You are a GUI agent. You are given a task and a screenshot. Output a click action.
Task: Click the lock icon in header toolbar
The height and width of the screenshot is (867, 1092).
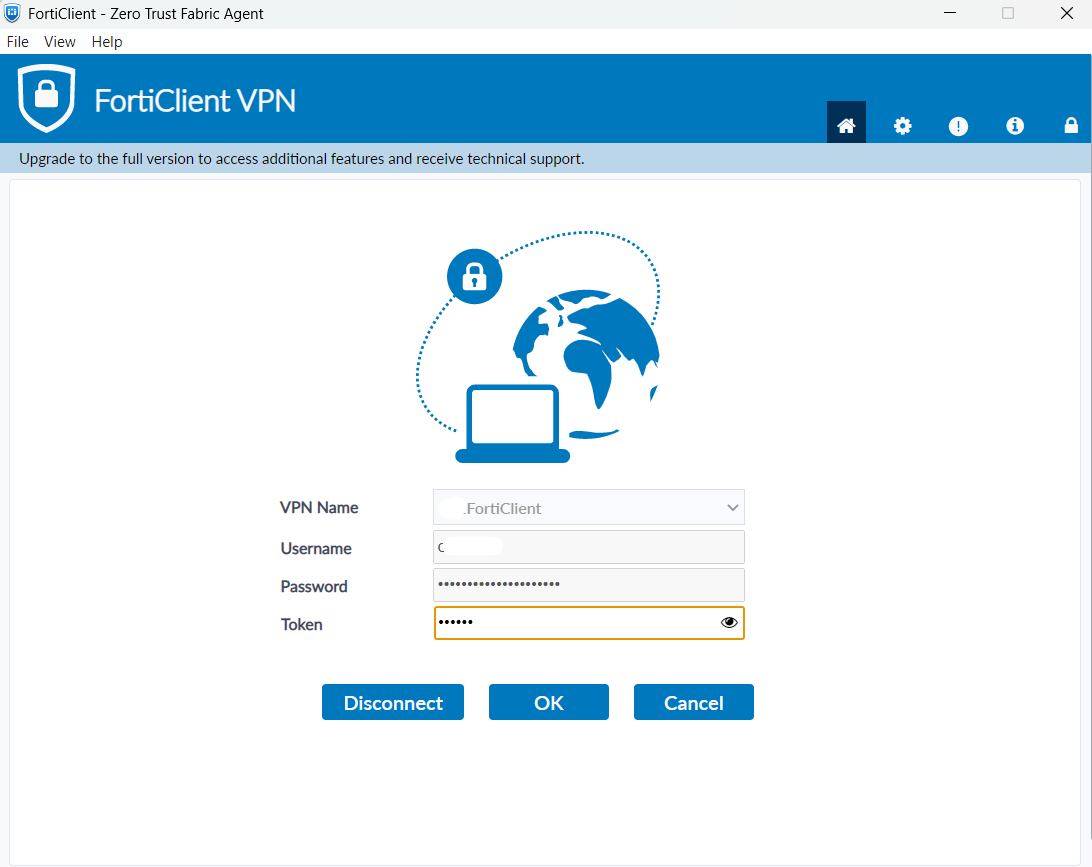pyautogui.click(x=1071, y=125)
